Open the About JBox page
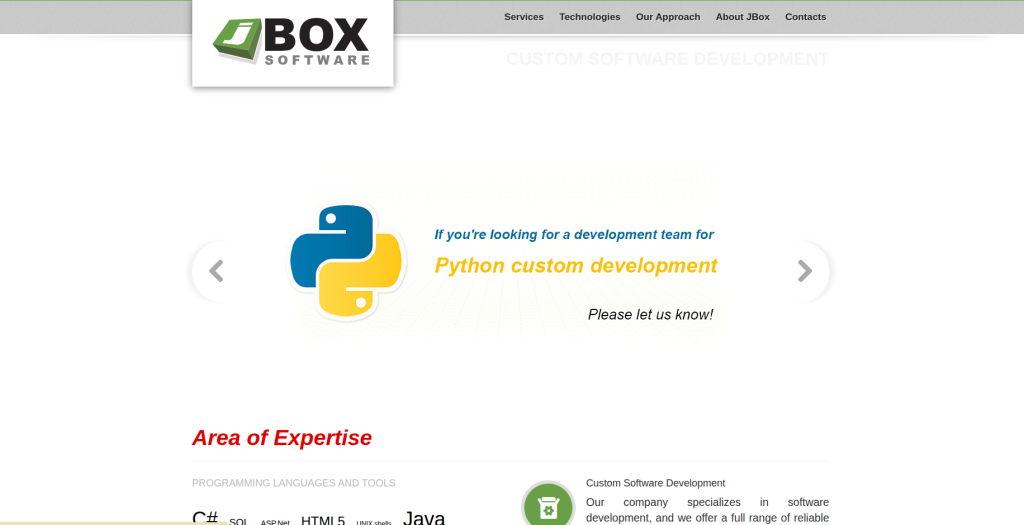This screenshot has height=525, width=1024. [x=743, y=17]
